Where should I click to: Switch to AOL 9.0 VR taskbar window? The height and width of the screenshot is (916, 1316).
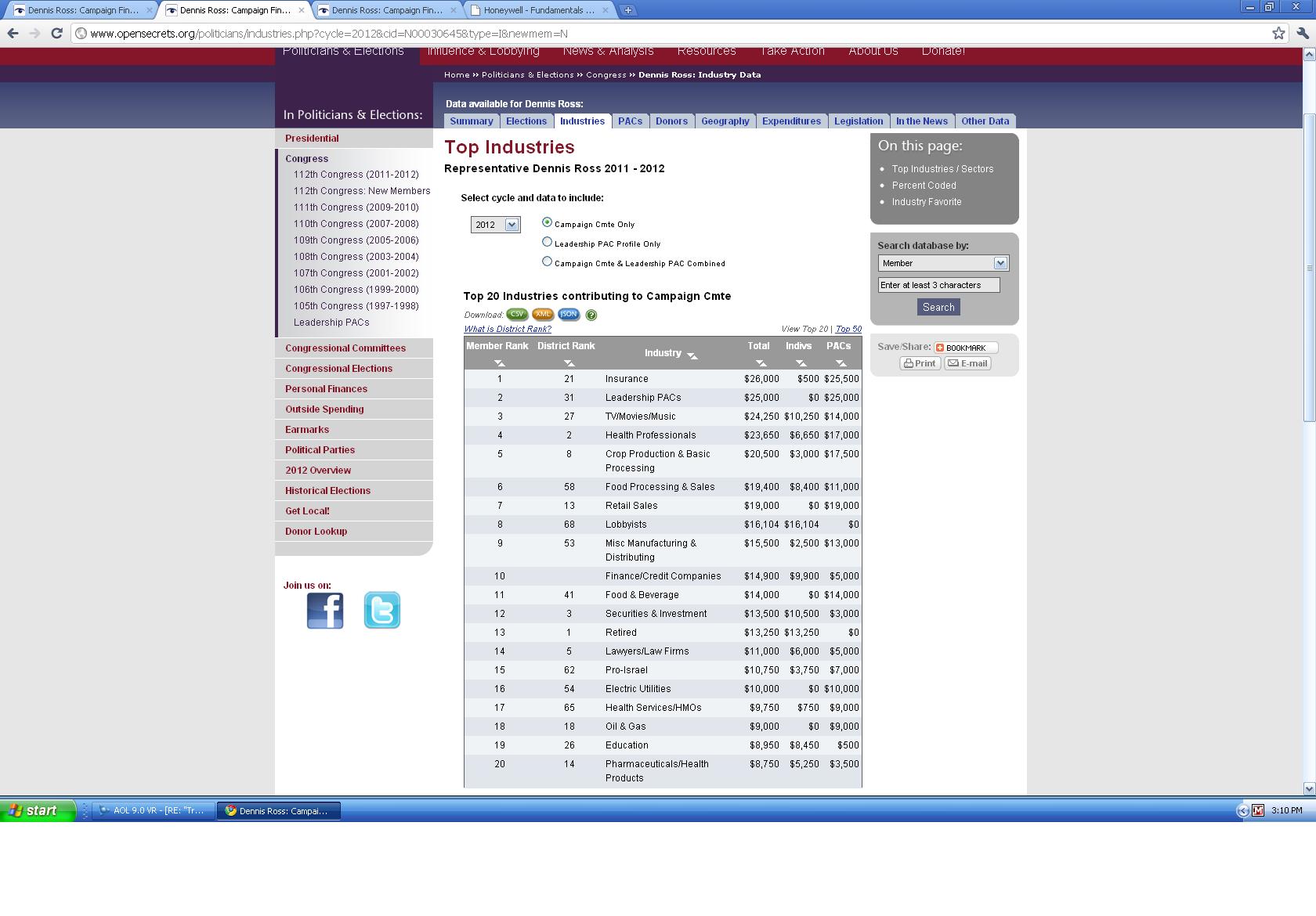click(154, 810)
